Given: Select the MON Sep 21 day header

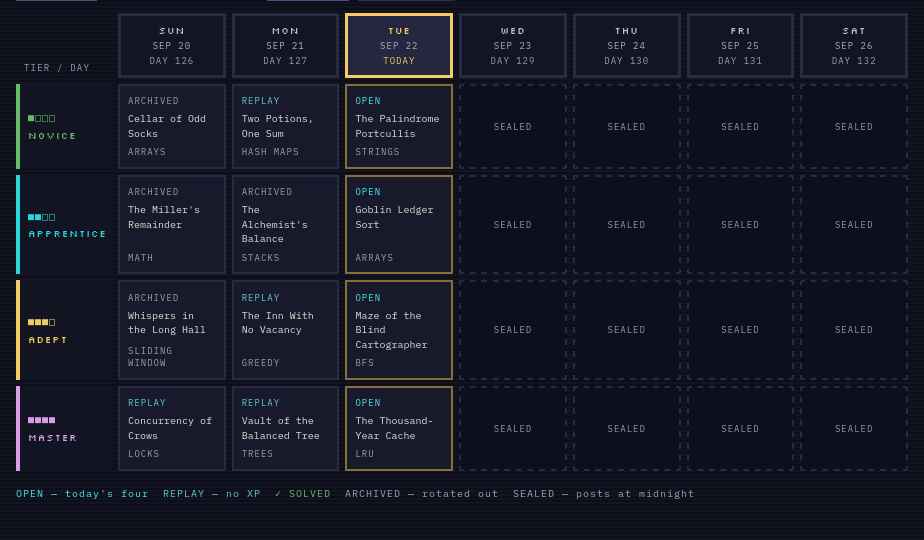Looking at the screenshot, I should click(x=285, y=45).
